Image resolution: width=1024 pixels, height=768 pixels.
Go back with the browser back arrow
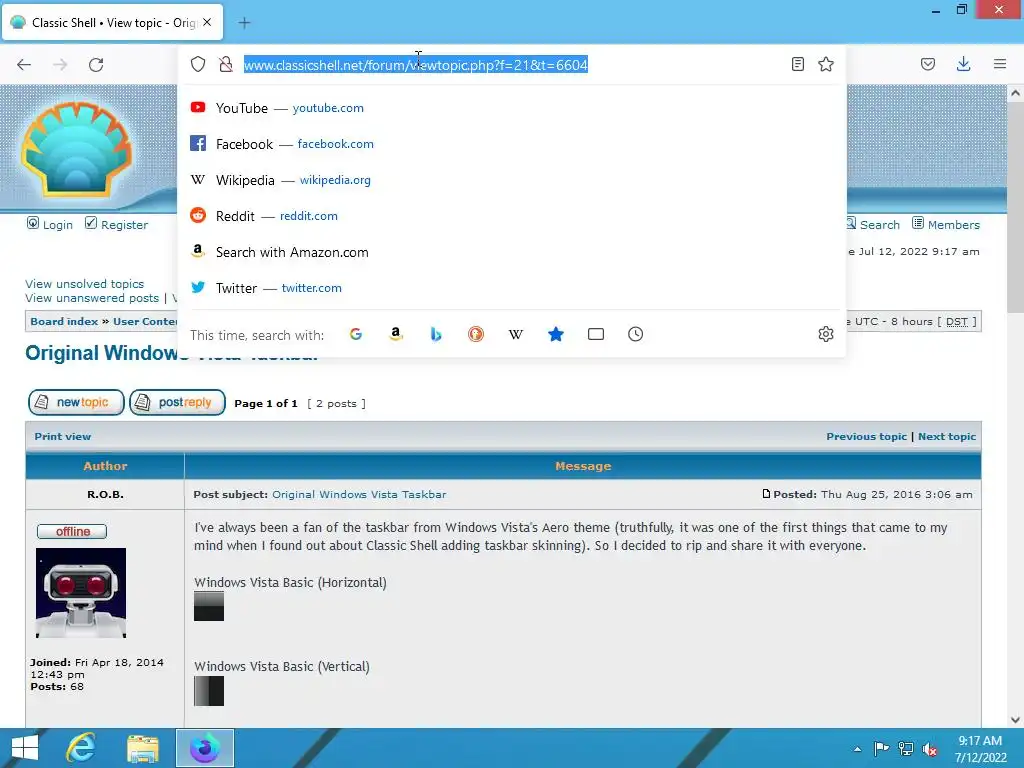point(24,64)
